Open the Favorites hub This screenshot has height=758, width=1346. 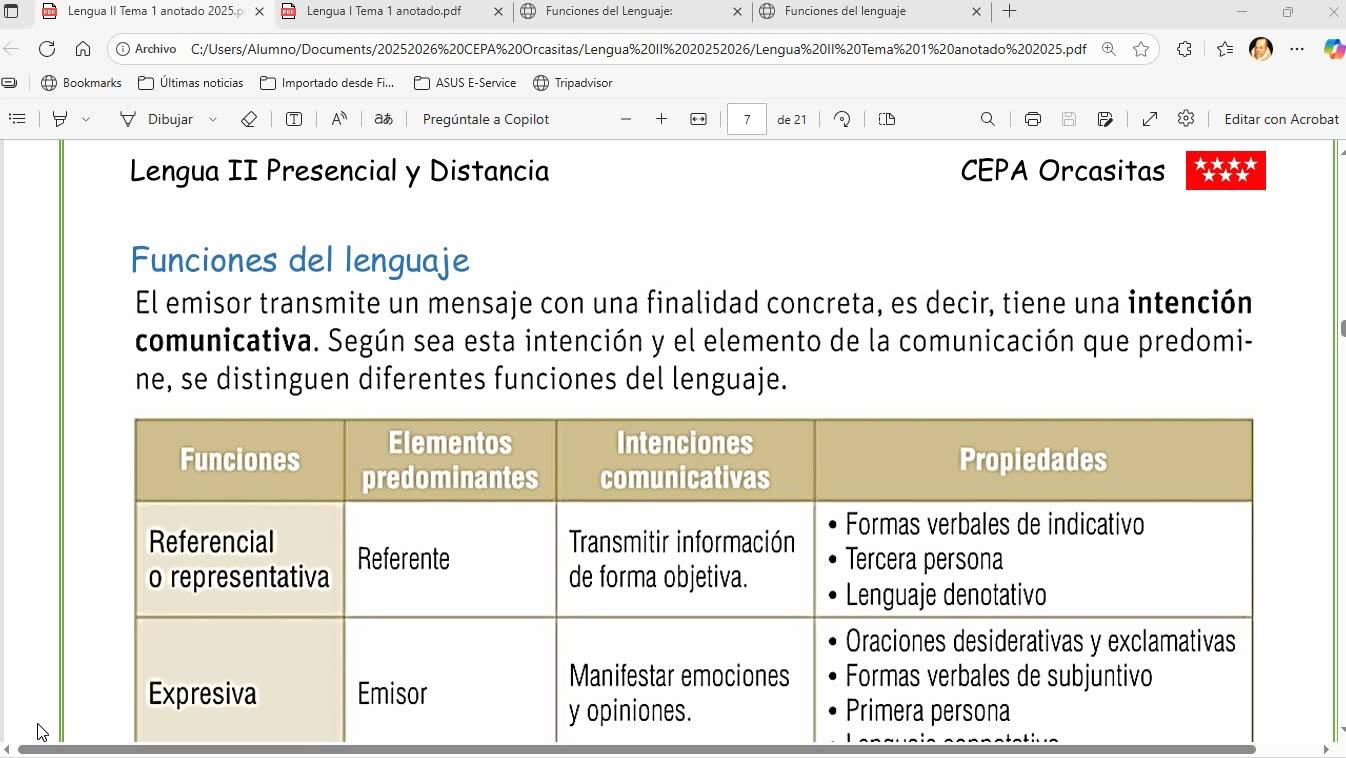click(1225, 49)
